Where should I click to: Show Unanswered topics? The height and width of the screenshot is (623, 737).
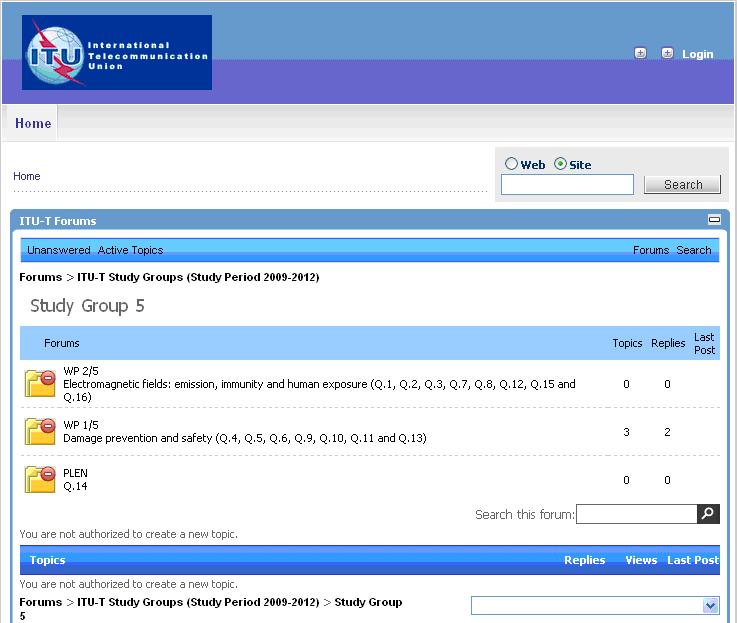(x=59, y=250)
